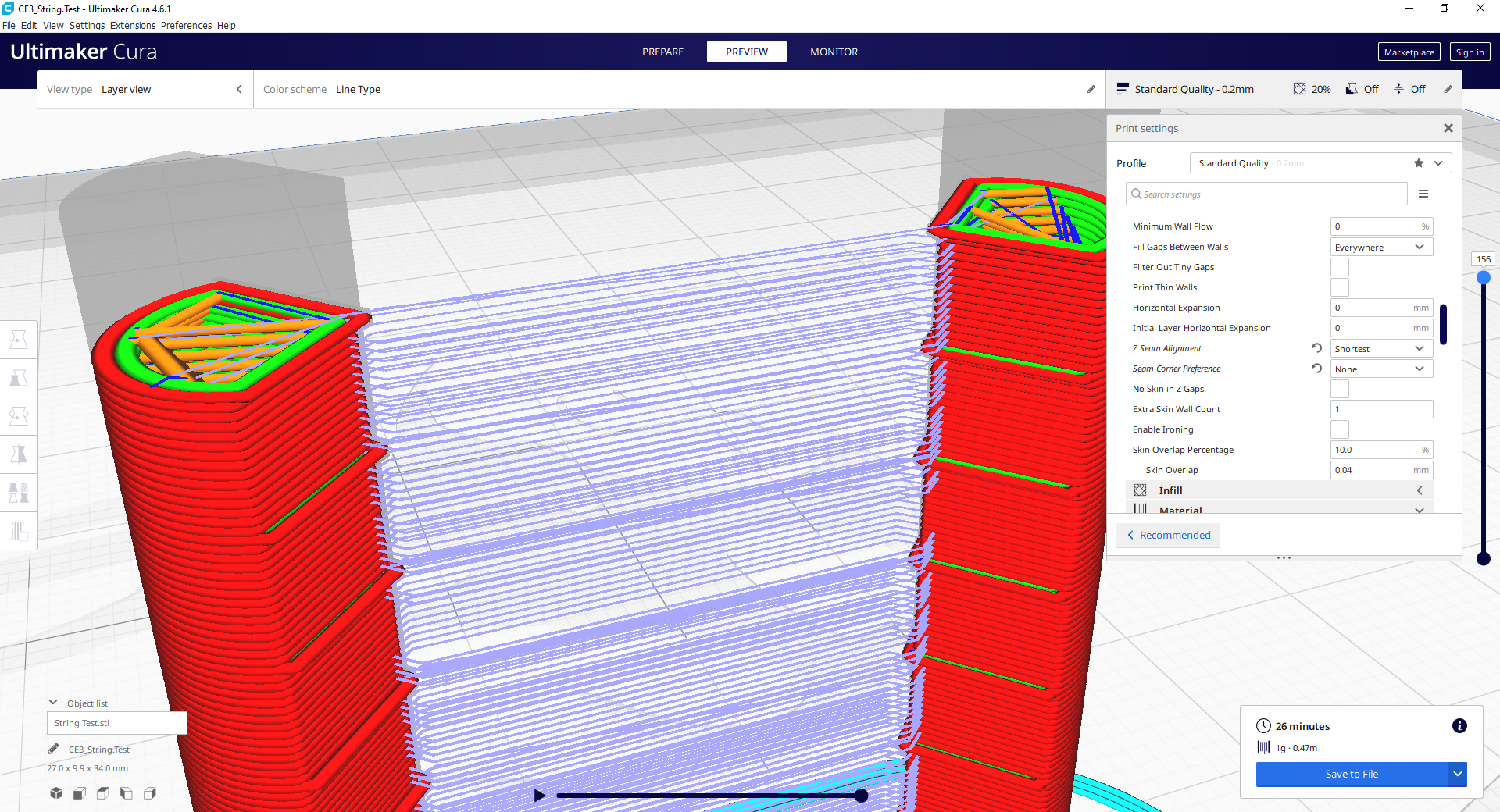Open the Profile Standard Quality dropdown

pyautogui.click(x=1320, y=163)
